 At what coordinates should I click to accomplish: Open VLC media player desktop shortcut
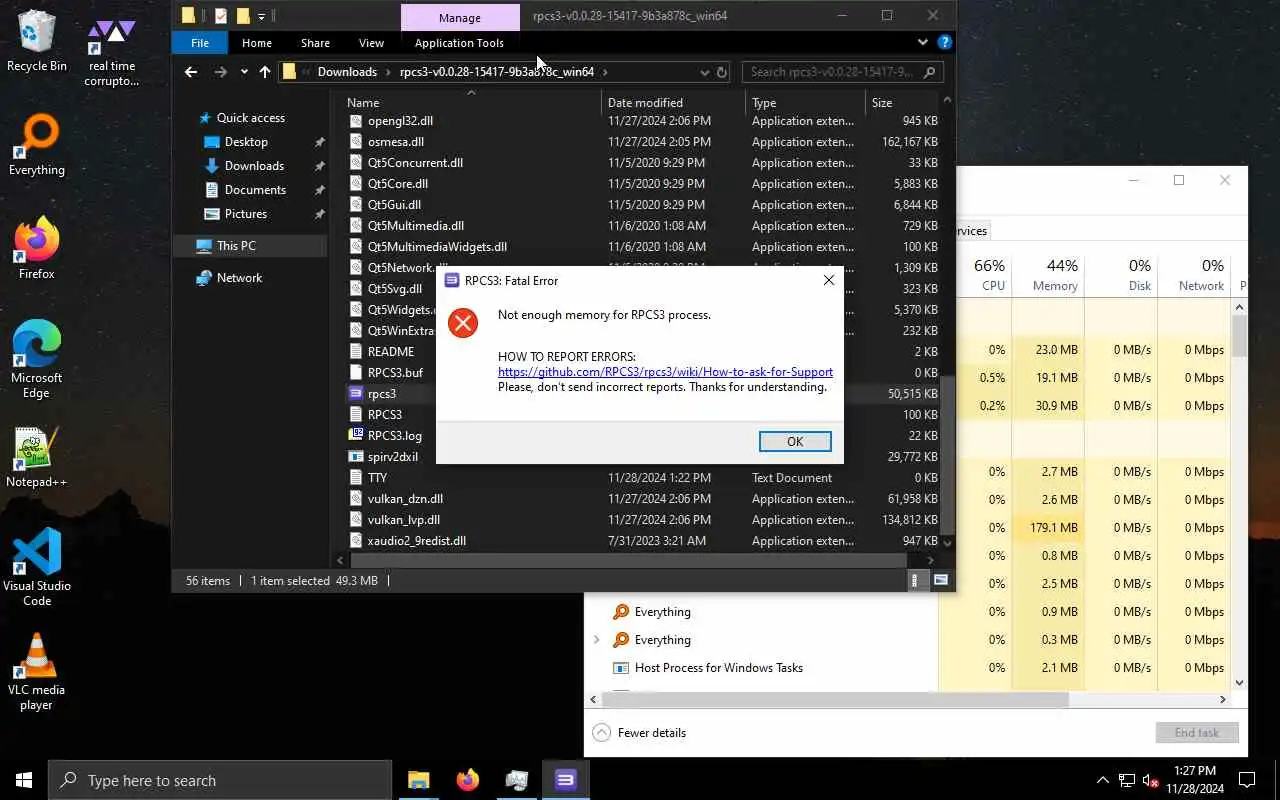(37, 672)
